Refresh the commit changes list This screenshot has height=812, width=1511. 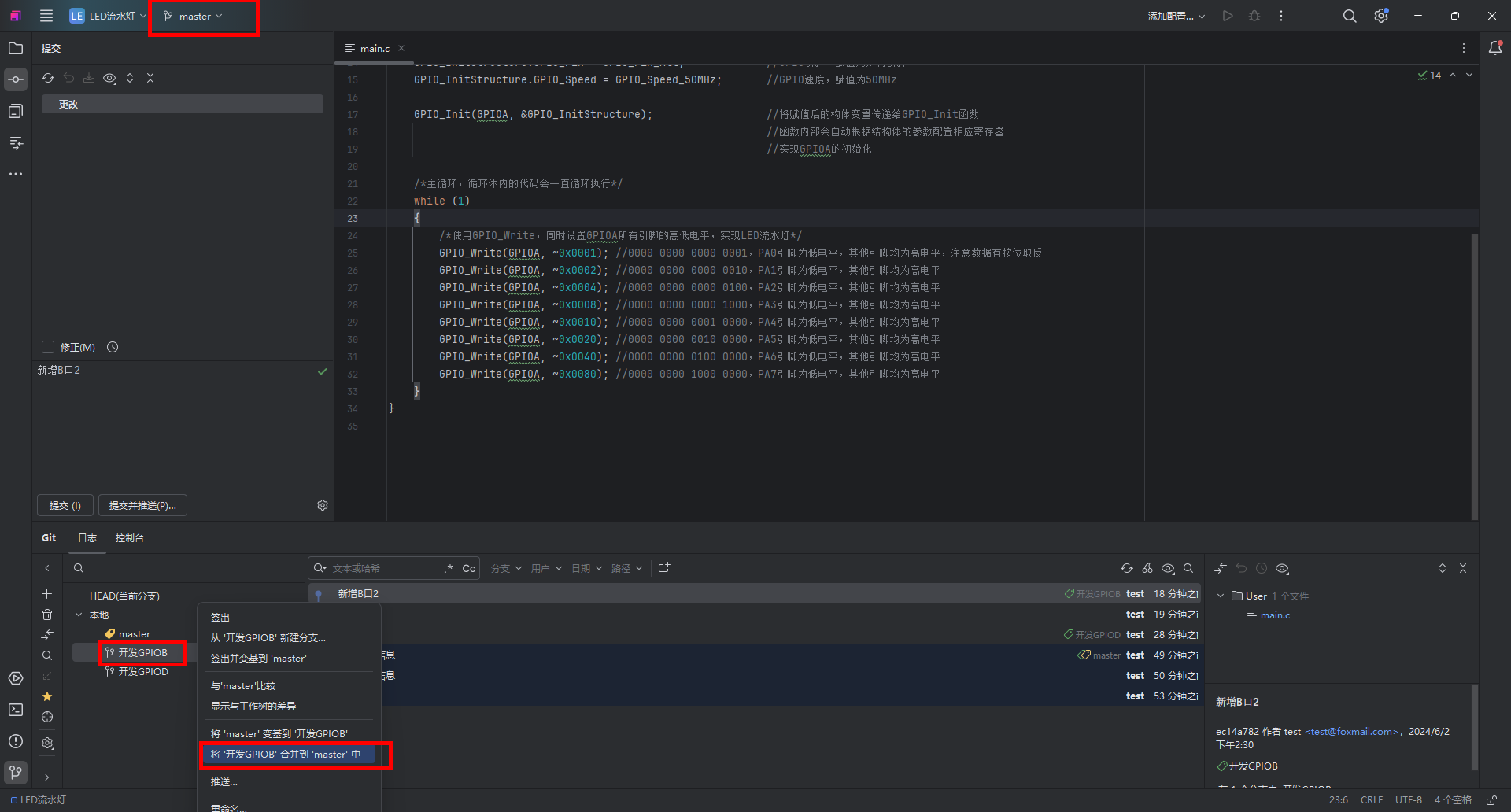[48, 78]
